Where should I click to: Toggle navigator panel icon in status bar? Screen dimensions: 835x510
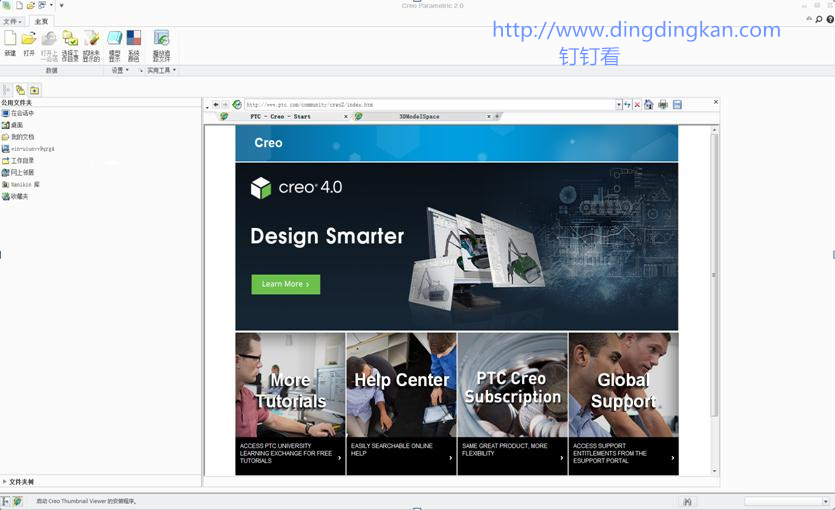coord(6,501)
